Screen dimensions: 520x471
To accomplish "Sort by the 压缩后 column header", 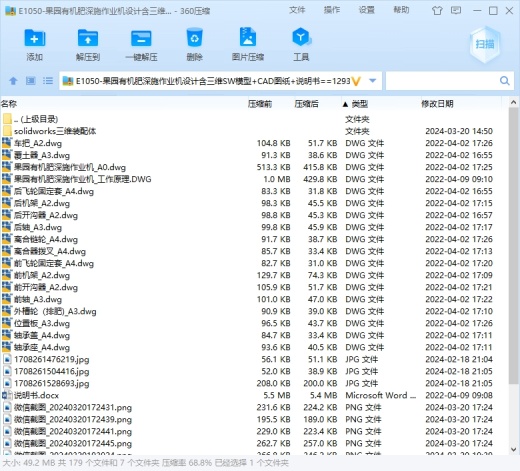I will [x=306, y=104].
